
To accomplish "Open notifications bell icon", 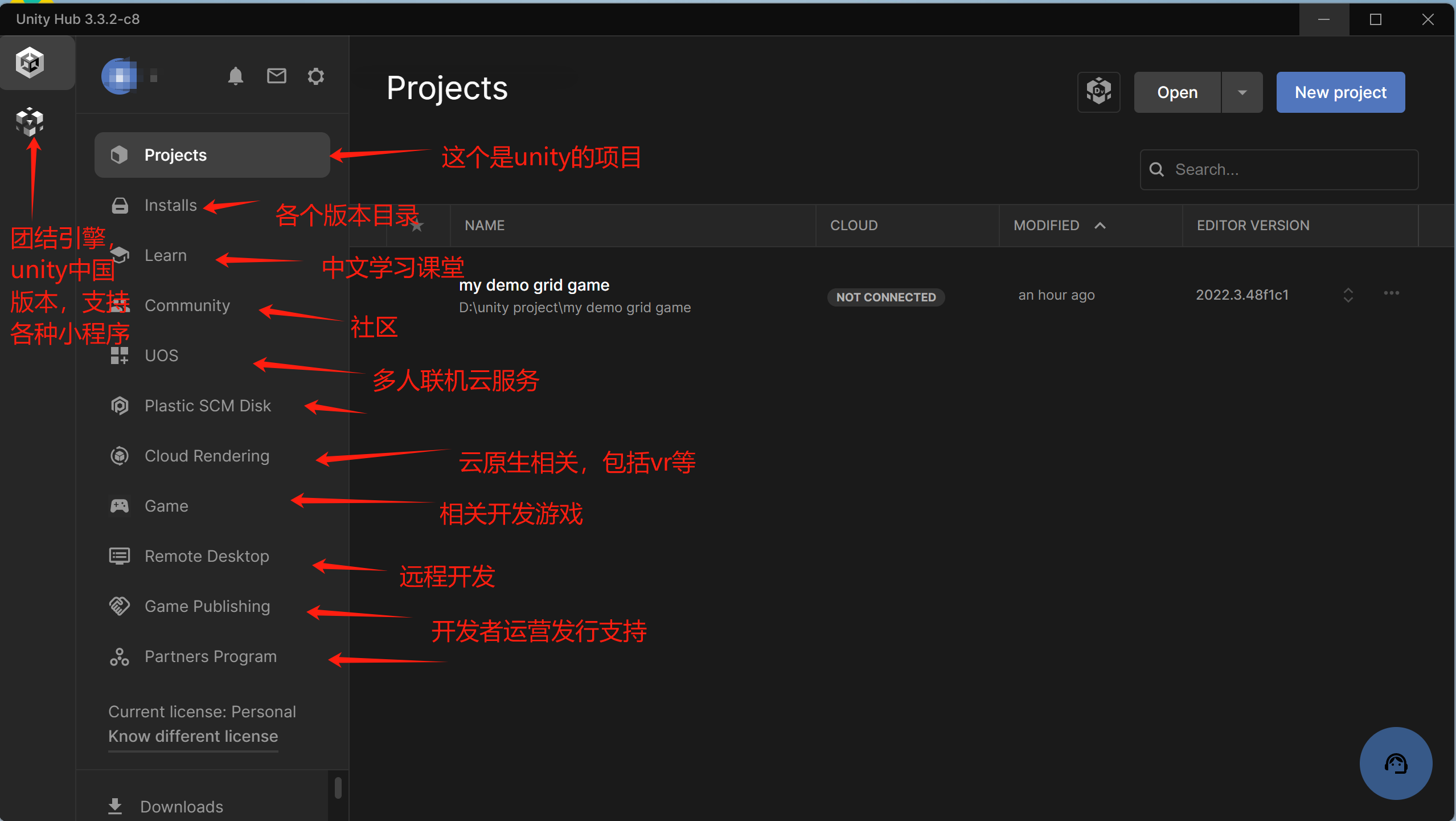I will pyautogui.click(x=235, y=76).
